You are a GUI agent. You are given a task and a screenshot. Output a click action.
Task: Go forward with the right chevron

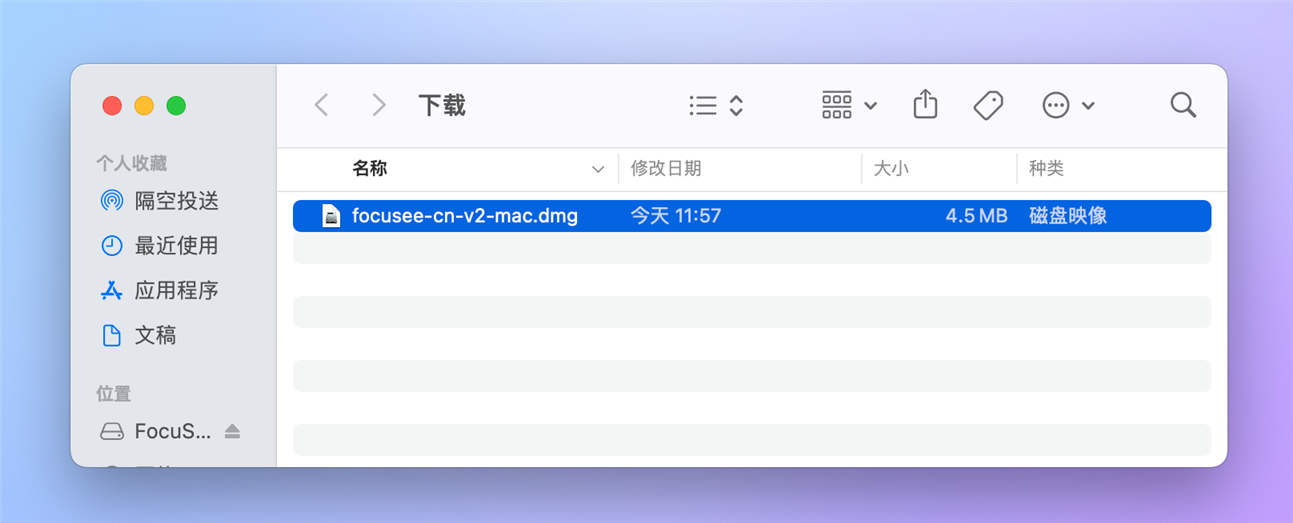tap(379, 105)
